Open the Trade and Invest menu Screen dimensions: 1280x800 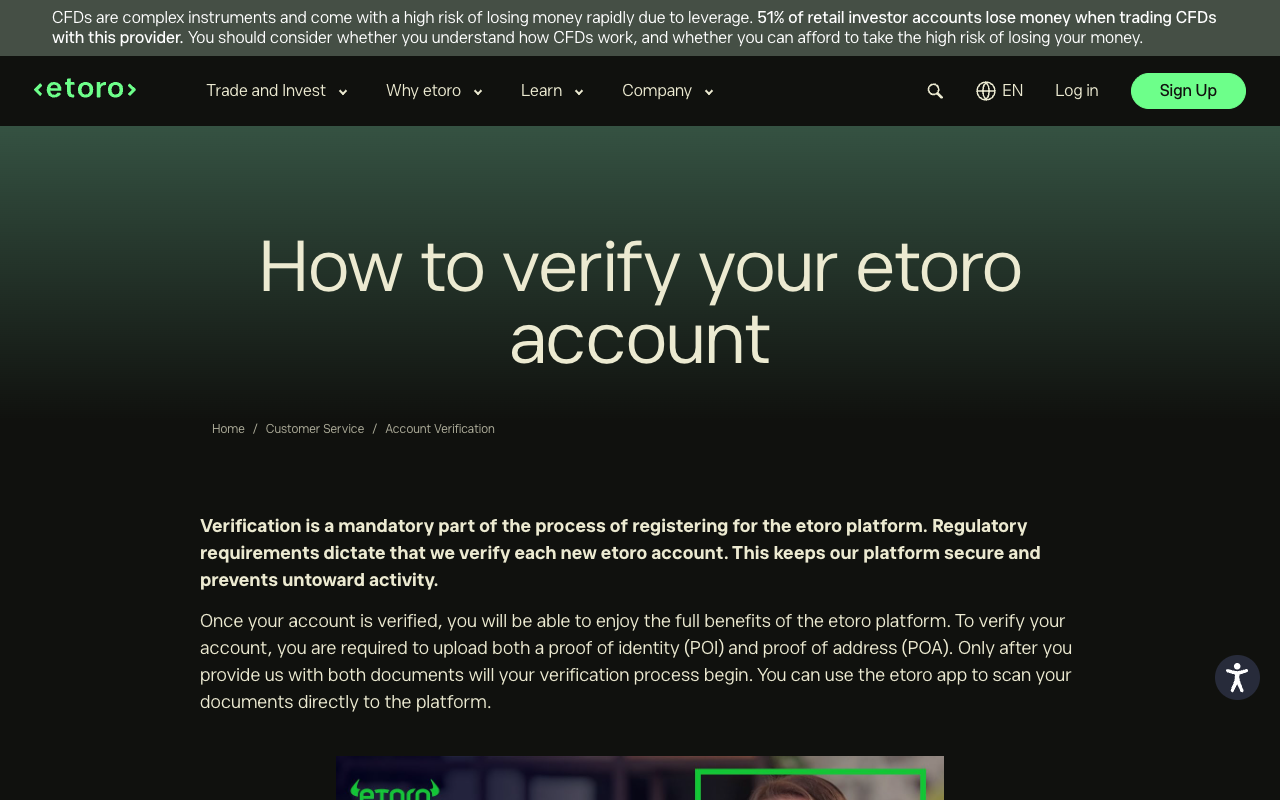point(266,91)
